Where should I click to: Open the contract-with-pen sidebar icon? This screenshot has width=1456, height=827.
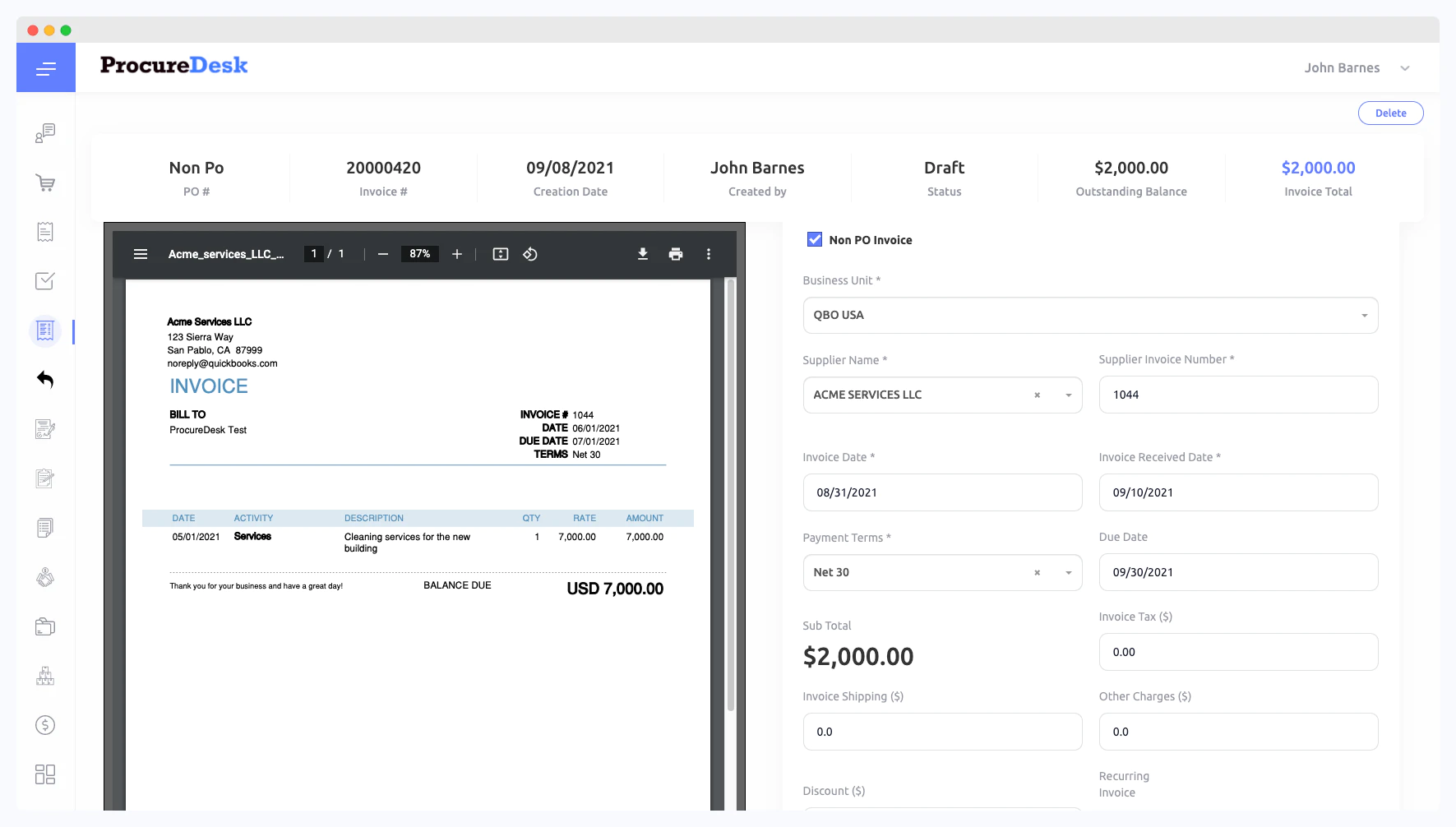coord(45,429)
